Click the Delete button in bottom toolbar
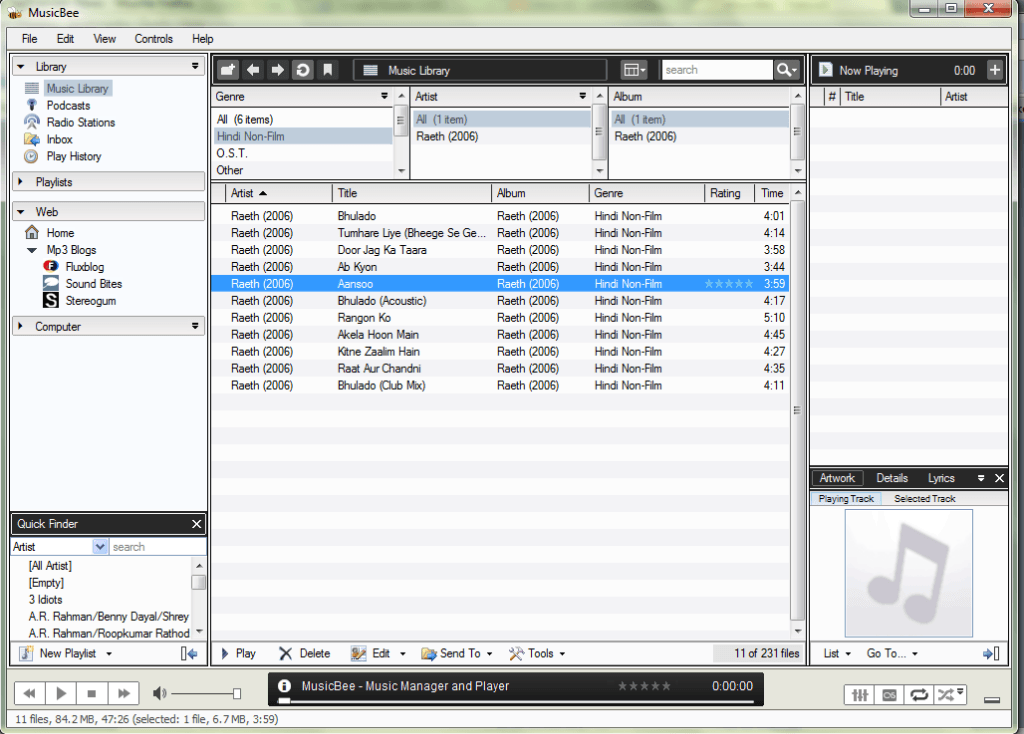This screenshot has width=1024, height=734. coord(304,653)
